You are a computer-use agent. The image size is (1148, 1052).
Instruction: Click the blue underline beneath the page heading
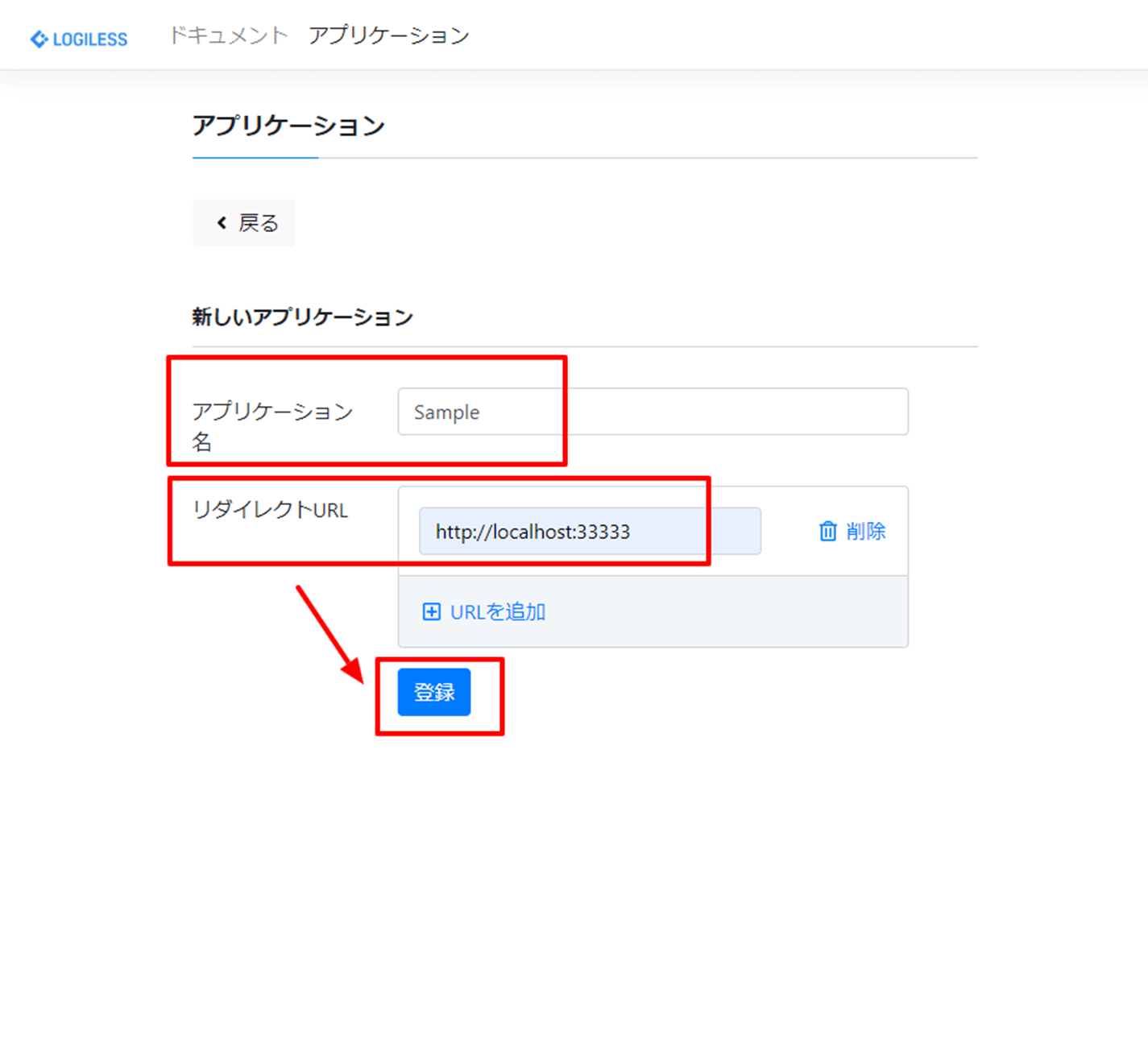pyautogui.click(x=255, y=158)
